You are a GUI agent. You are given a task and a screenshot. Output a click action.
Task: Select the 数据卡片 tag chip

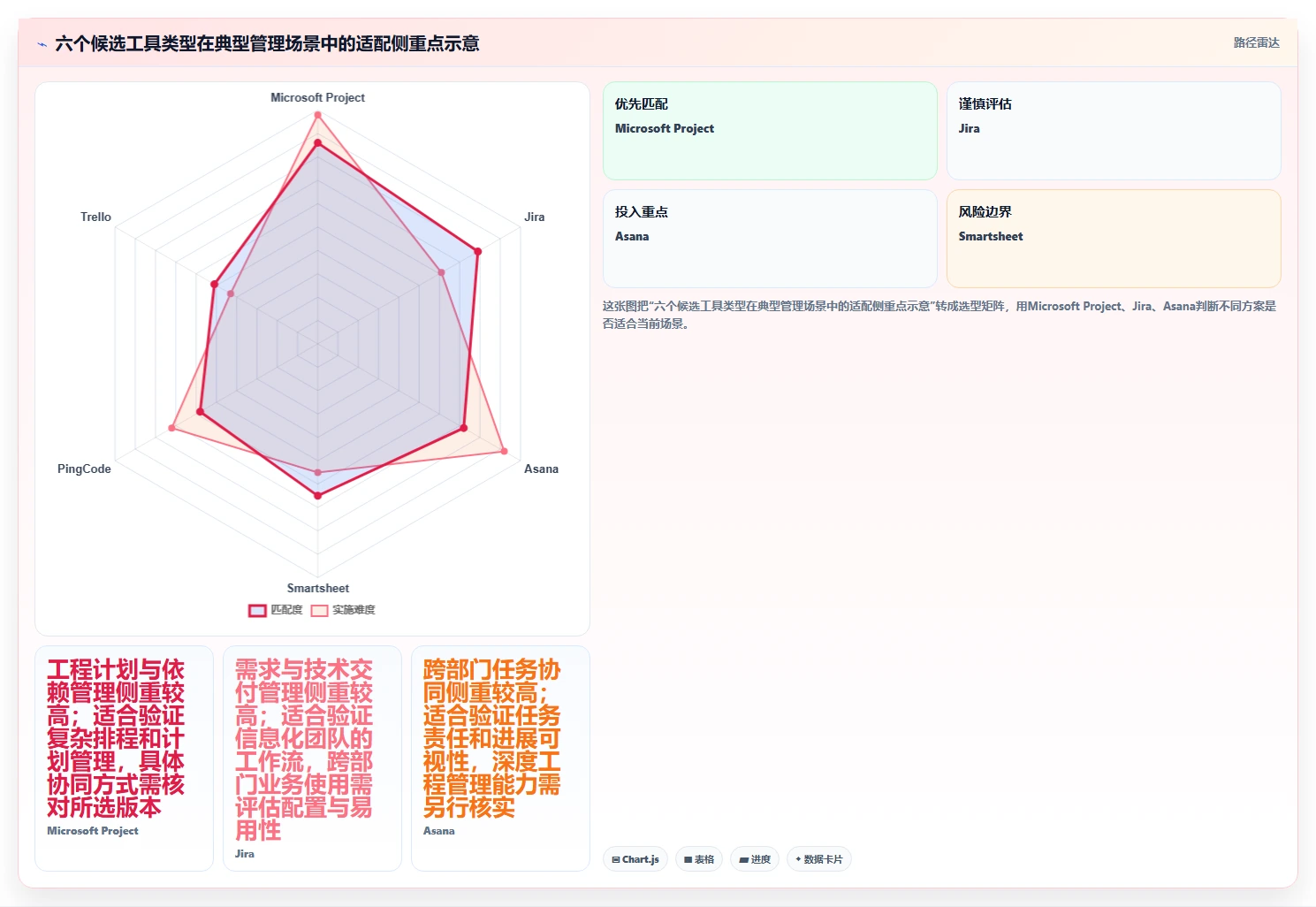coord(818,859)
